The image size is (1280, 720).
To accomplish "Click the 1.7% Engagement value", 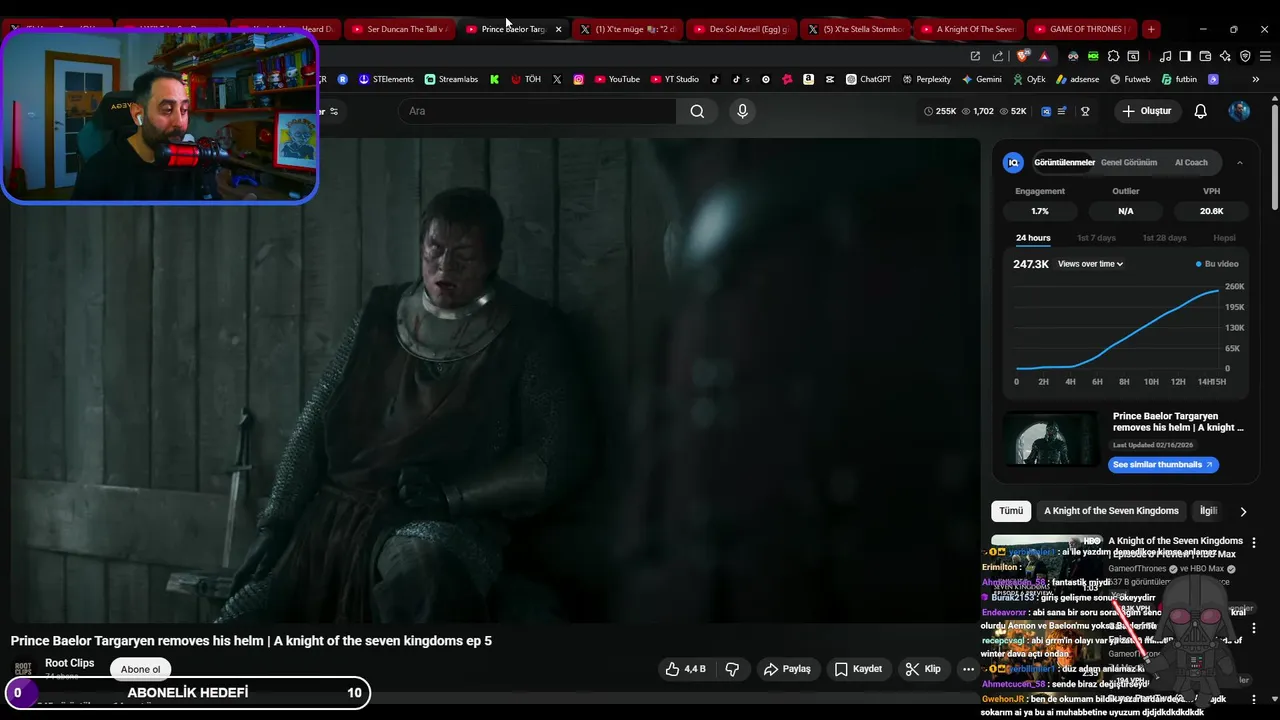I will (1040, 211).
